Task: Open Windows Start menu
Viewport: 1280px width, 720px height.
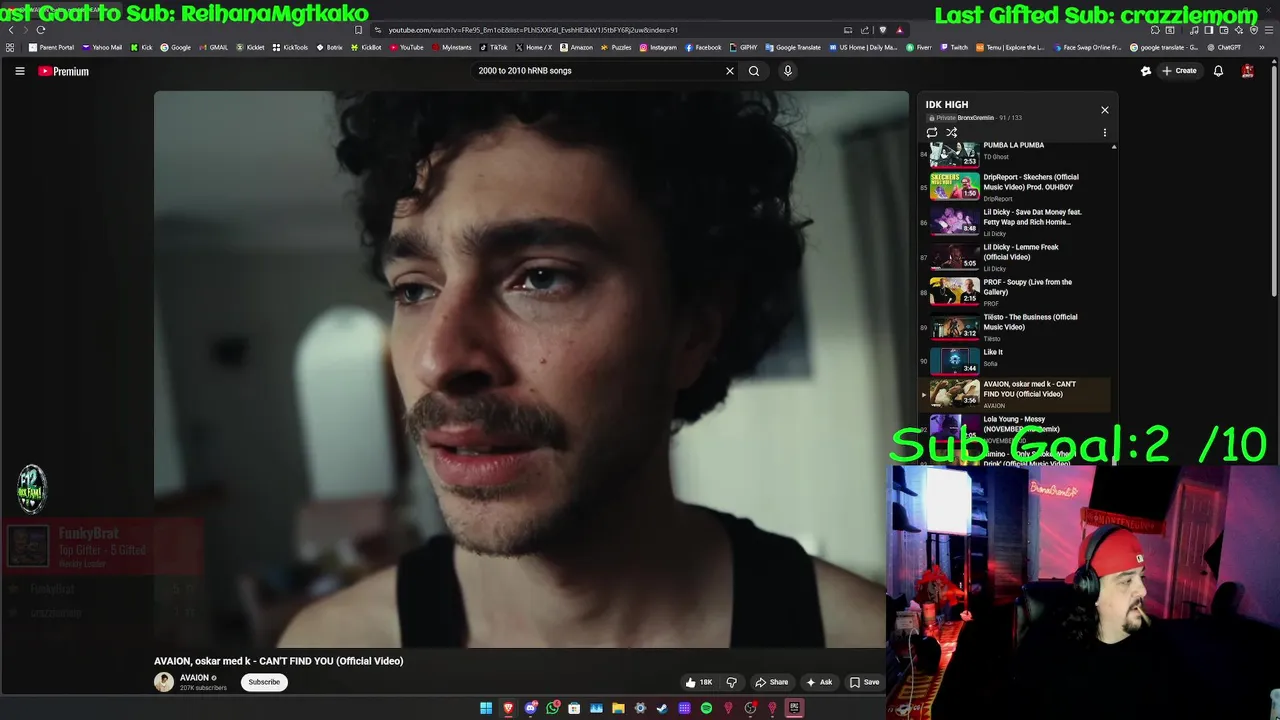Action: tap(486, 708)
